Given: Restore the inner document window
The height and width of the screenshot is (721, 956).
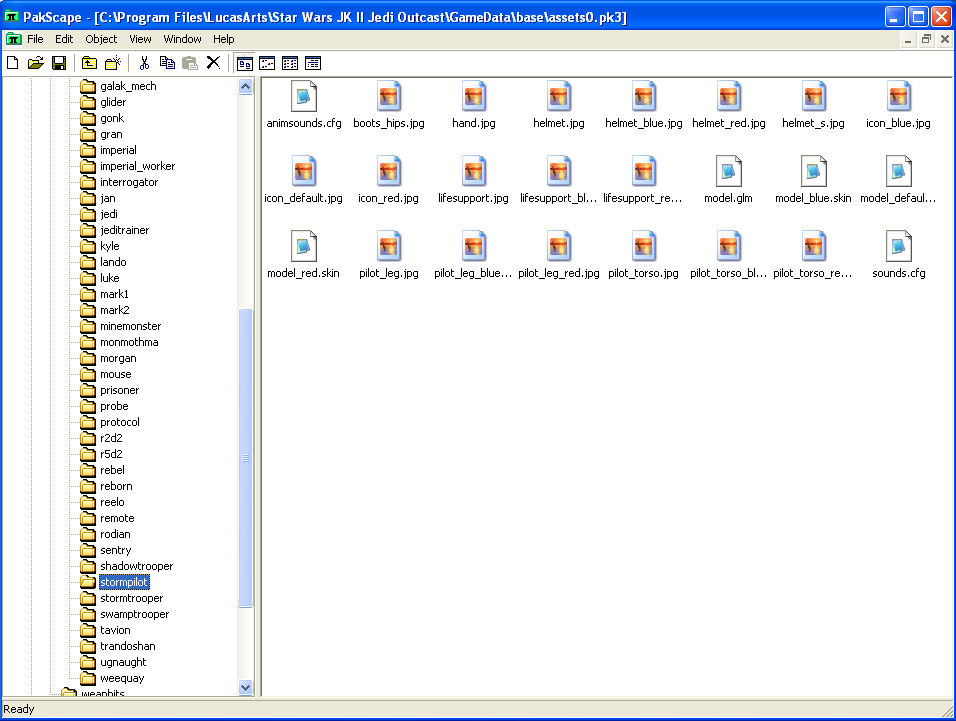Looking at the screenshot, I should (x=926, y=39).
